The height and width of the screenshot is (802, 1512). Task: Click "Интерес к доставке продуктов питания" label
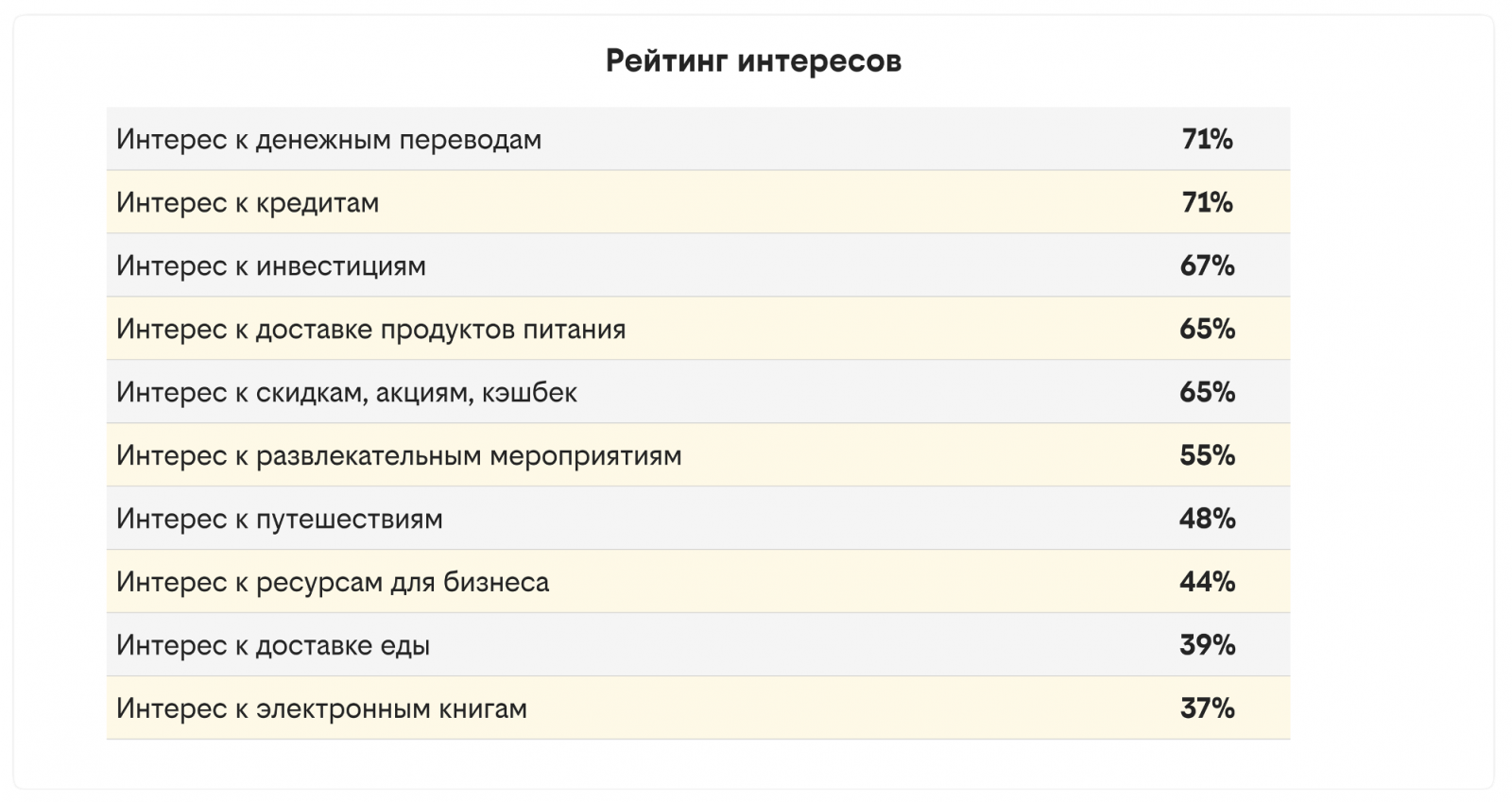point(370,330)
